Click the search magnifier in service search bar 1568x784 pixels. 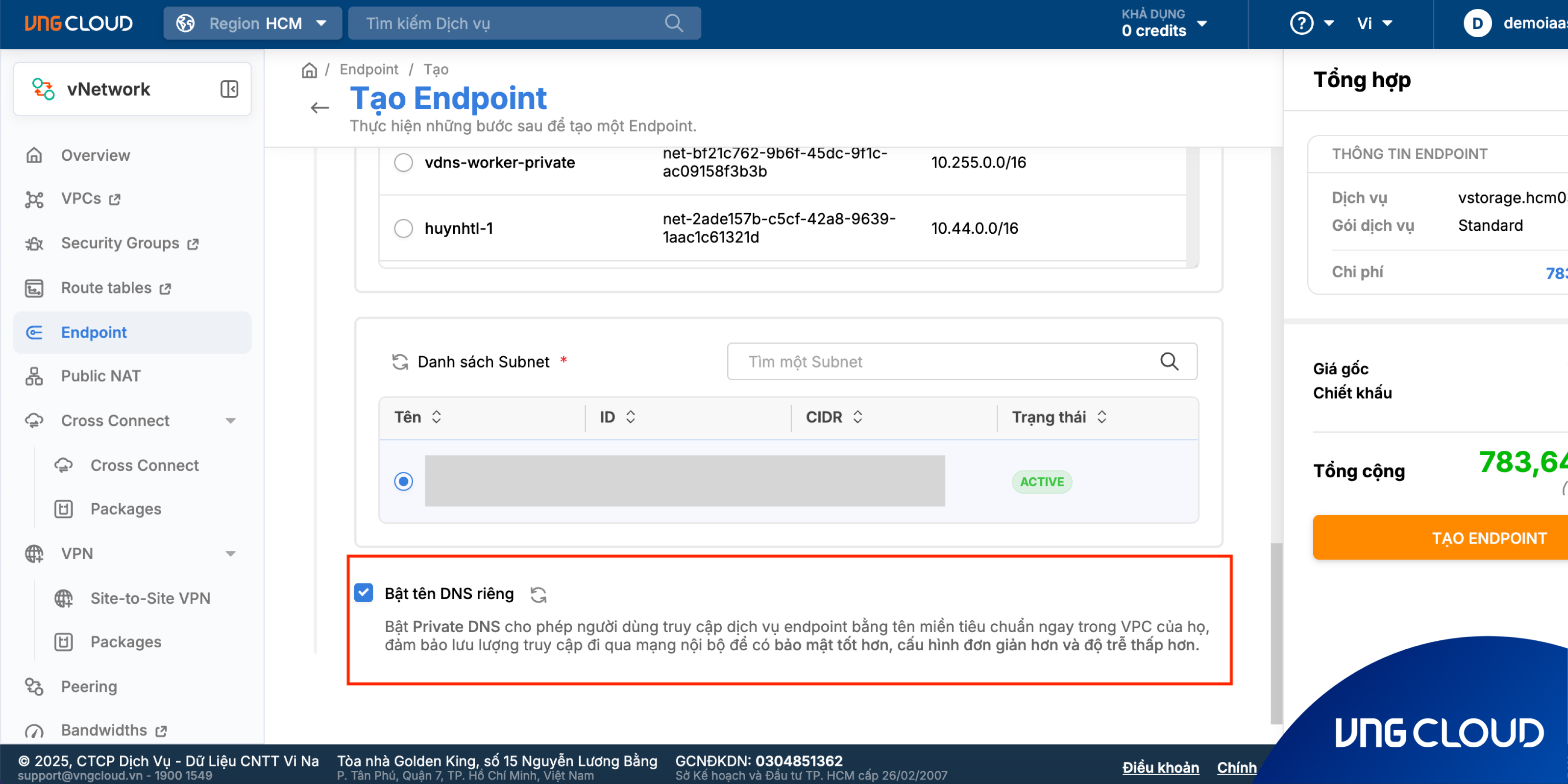coord(673,23)
